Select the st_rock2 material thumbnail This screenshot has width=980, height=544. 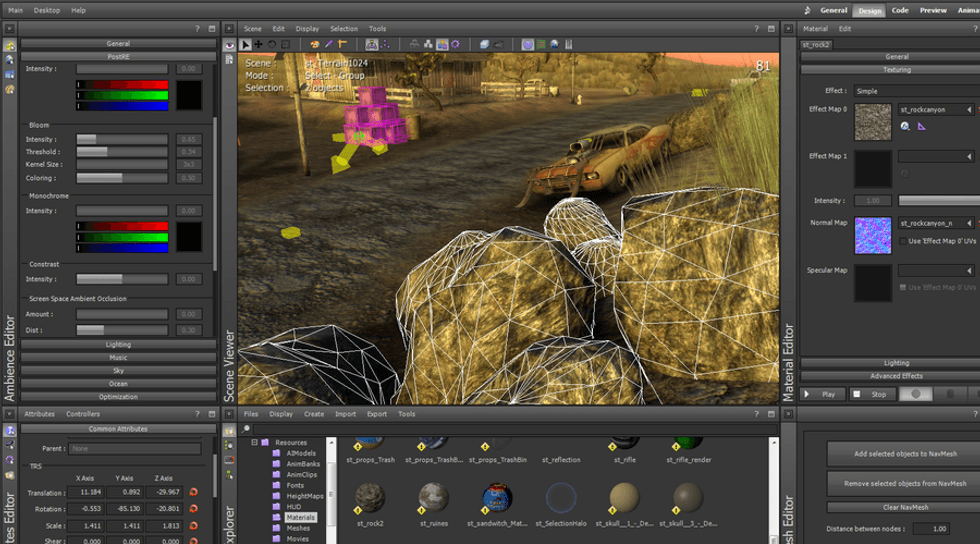pyautogui.click(x=371, y=498)
